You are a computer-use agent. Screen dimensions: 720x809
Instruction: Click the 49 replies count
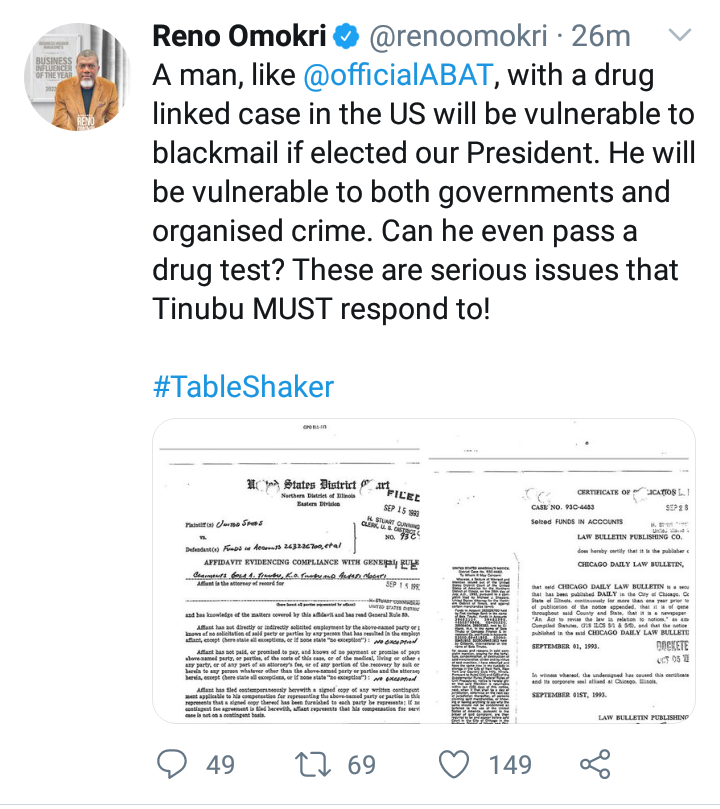point(220,765)
